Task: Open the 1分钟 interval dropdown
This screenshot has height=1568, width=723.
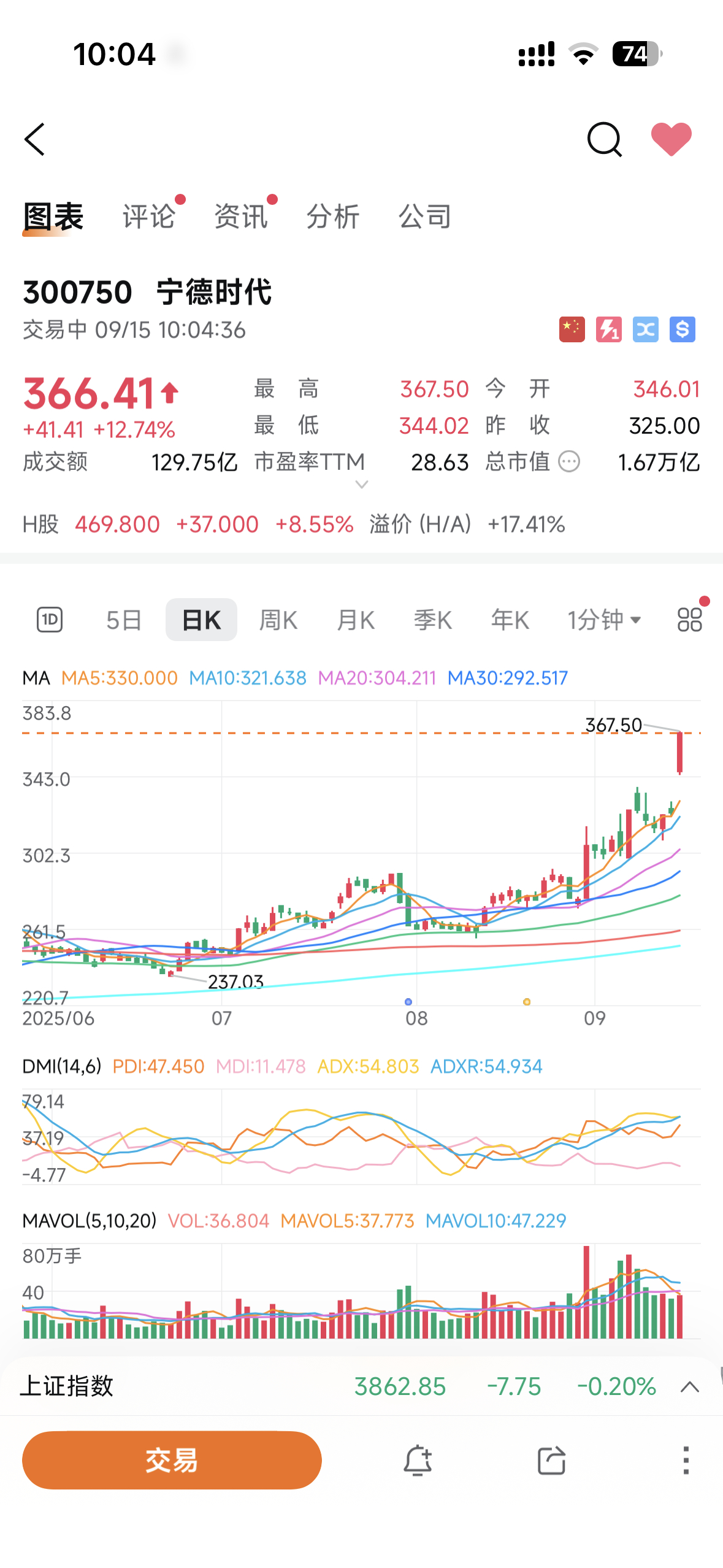Action: 605,620
